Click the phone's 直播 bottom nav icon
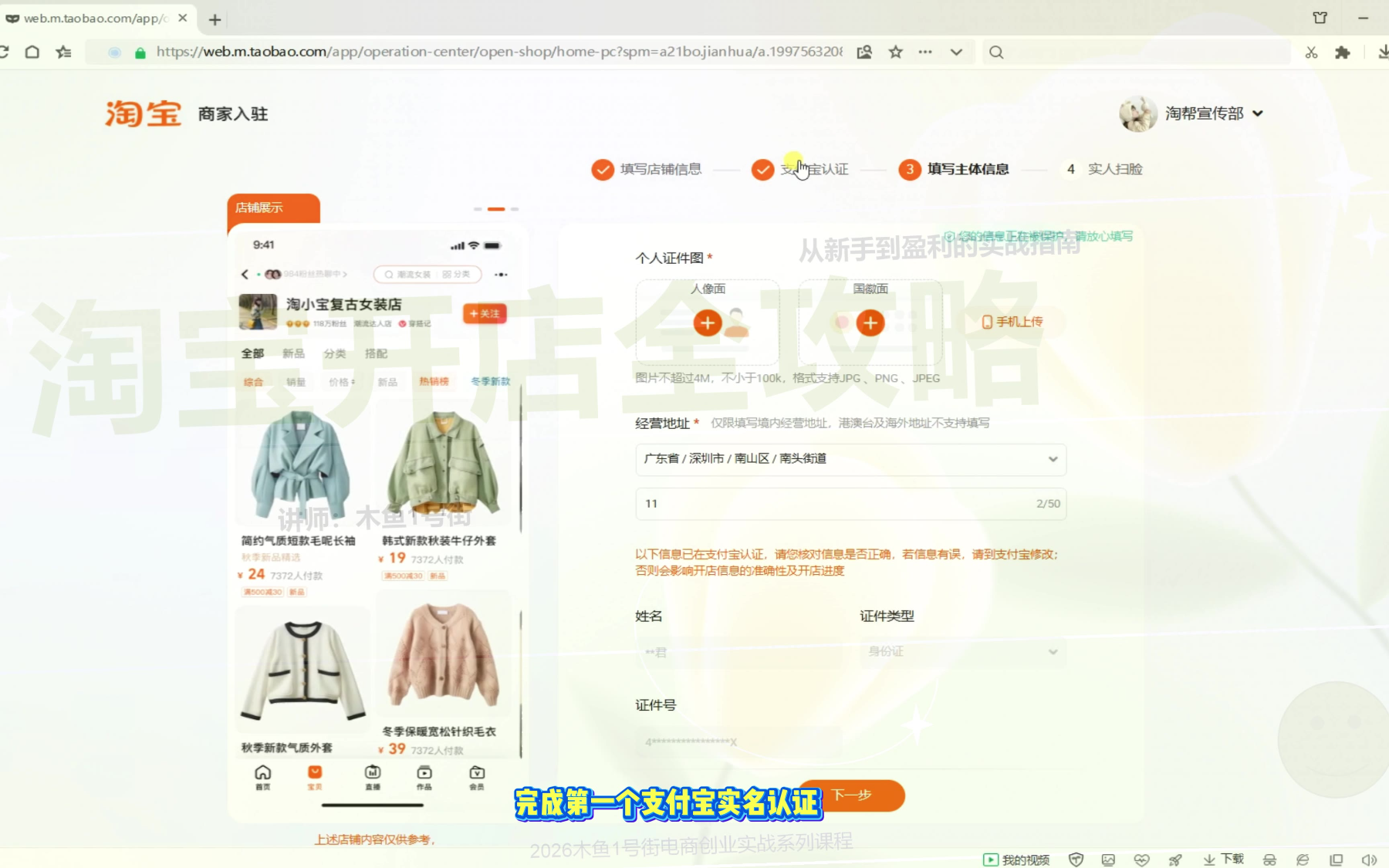This screenshot has width=1389, height=868. click(373, 776)
